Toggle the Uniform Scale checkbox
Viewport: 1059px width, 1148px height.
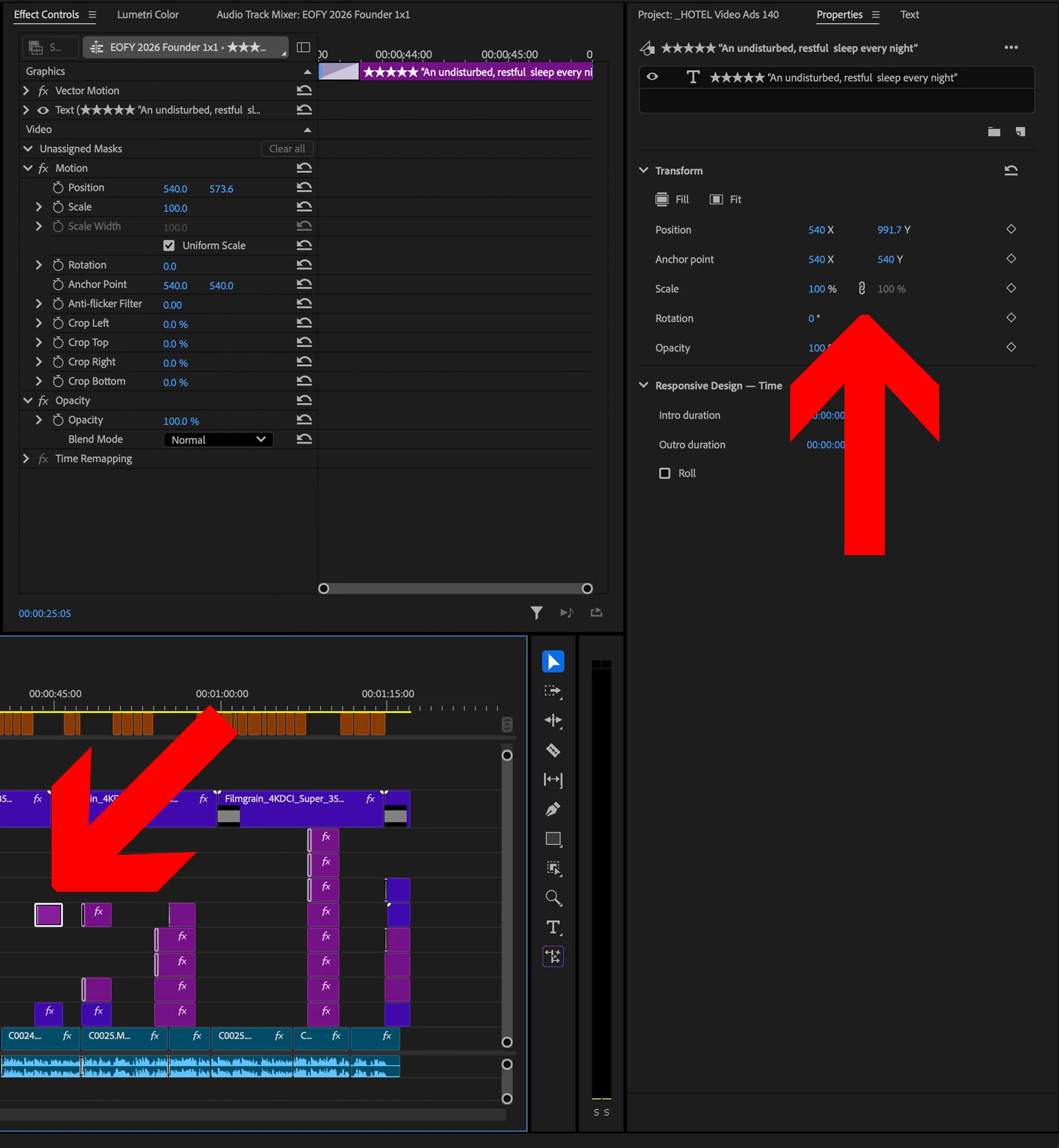(169, 246)
